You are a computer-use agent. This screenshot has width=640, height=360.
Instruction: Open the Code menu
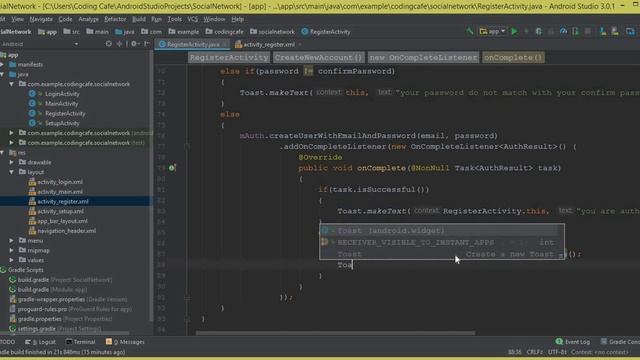[x=65, y=19]
